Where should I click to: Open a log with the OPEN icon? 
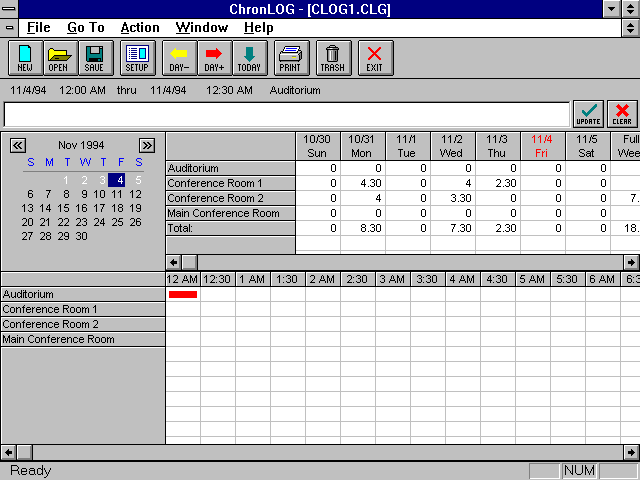[x=58, y=59]
